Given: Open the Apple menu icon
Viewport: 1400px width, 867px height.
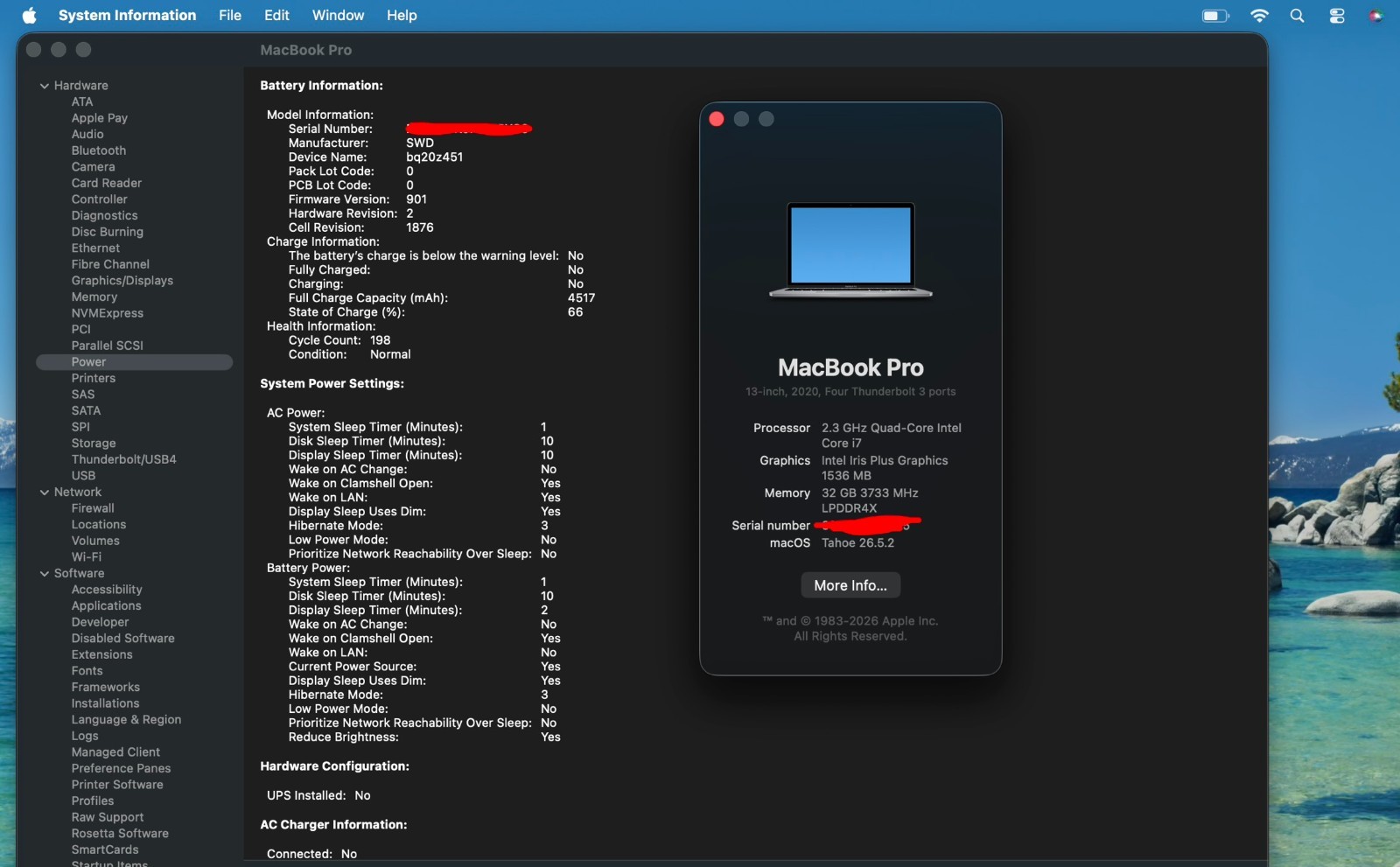Looking at the screenshot, I should (29, 15).
